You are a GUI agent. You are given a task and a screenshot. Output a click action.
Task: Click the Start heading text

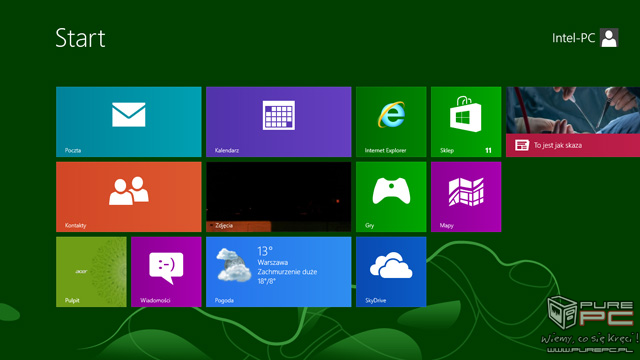[x=80, y=38]
